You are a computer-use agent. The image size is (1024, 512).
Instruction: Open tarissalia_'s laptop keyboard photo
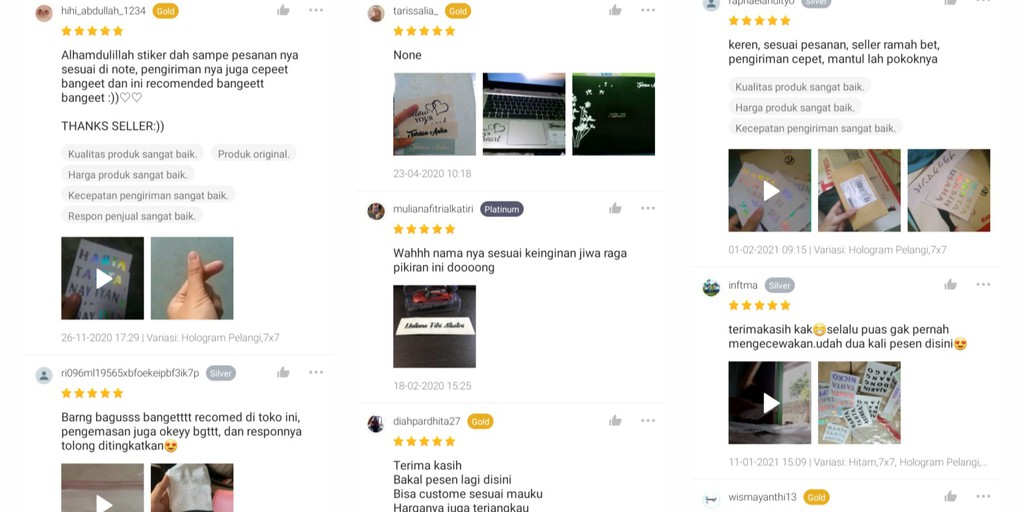coord(524,114)
